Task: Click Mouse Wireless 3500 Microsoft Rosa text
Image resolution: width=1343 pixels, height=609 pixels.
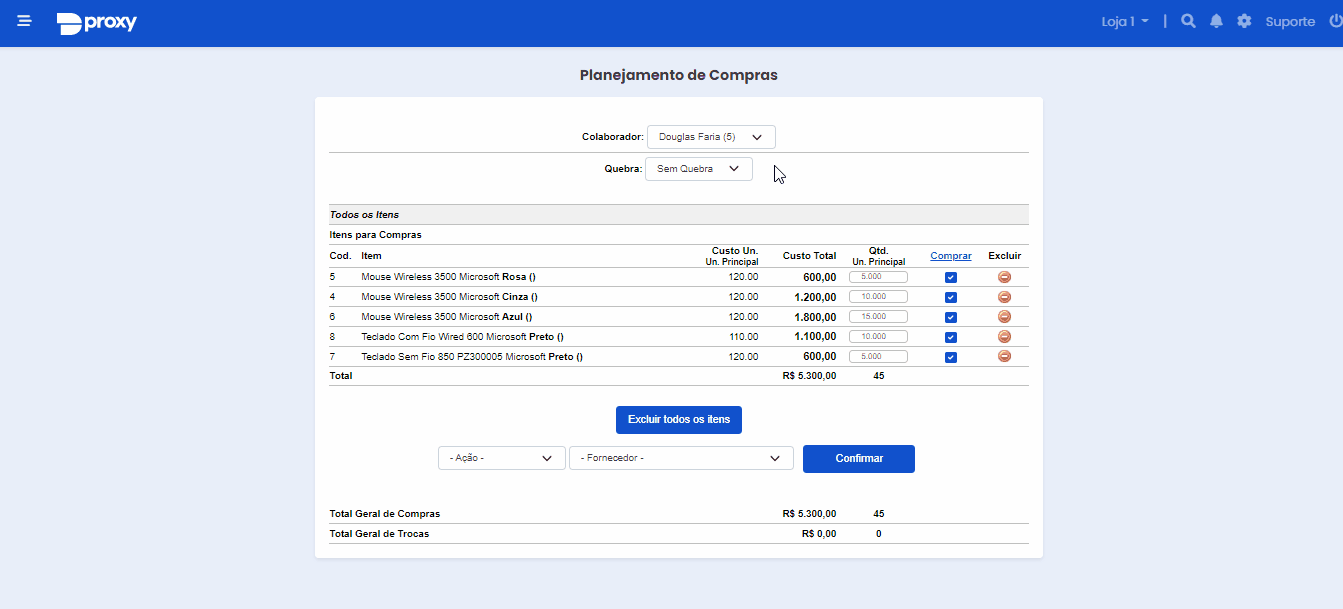Action: pos(449,277)
